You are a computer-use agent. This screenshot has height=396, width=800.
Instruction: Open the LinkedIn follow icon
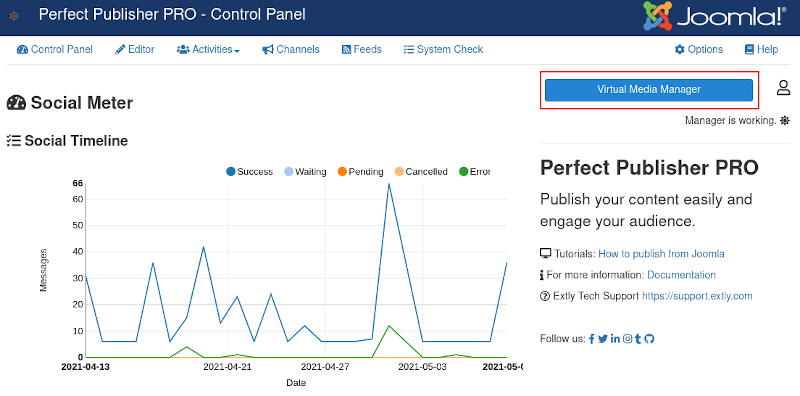pos(615,339)
